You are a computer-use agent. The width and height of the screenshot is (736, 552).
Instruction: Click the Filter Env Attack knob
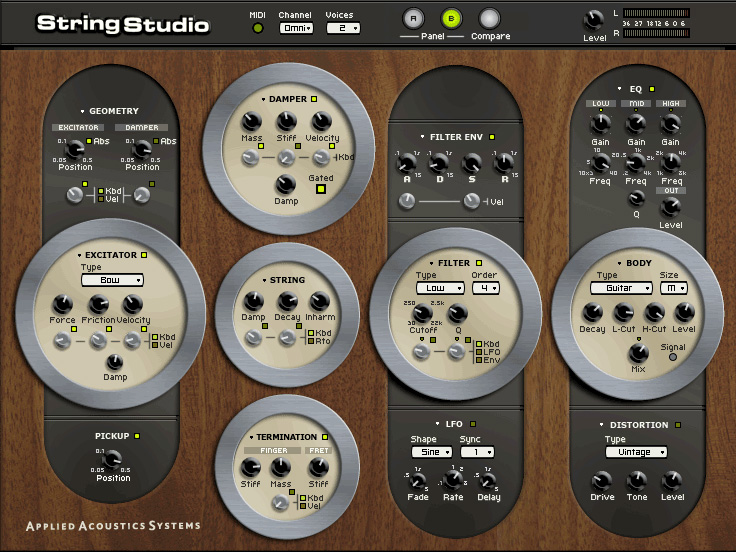point(406,163)
